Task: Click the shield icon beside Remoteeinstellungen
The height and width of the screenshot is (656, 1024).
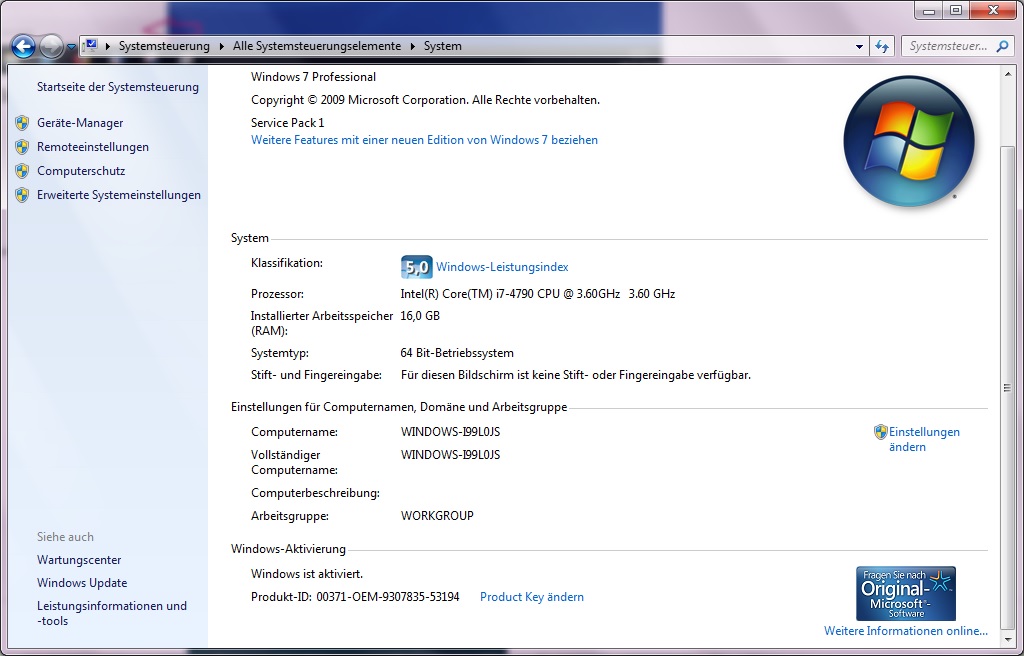Action: [22, 147]
